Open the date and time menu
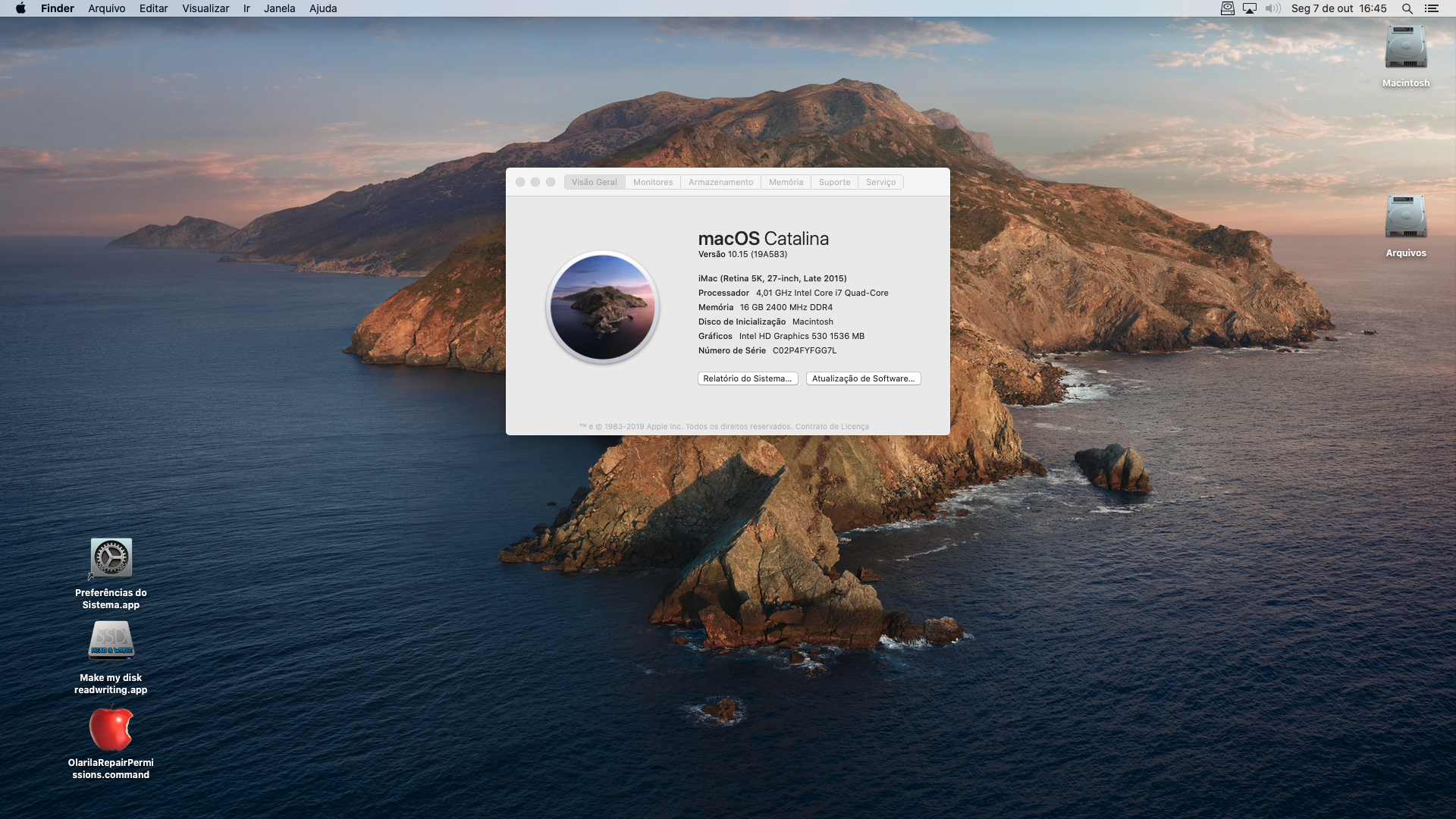 pyautogui.click(x=1339, y=8)
